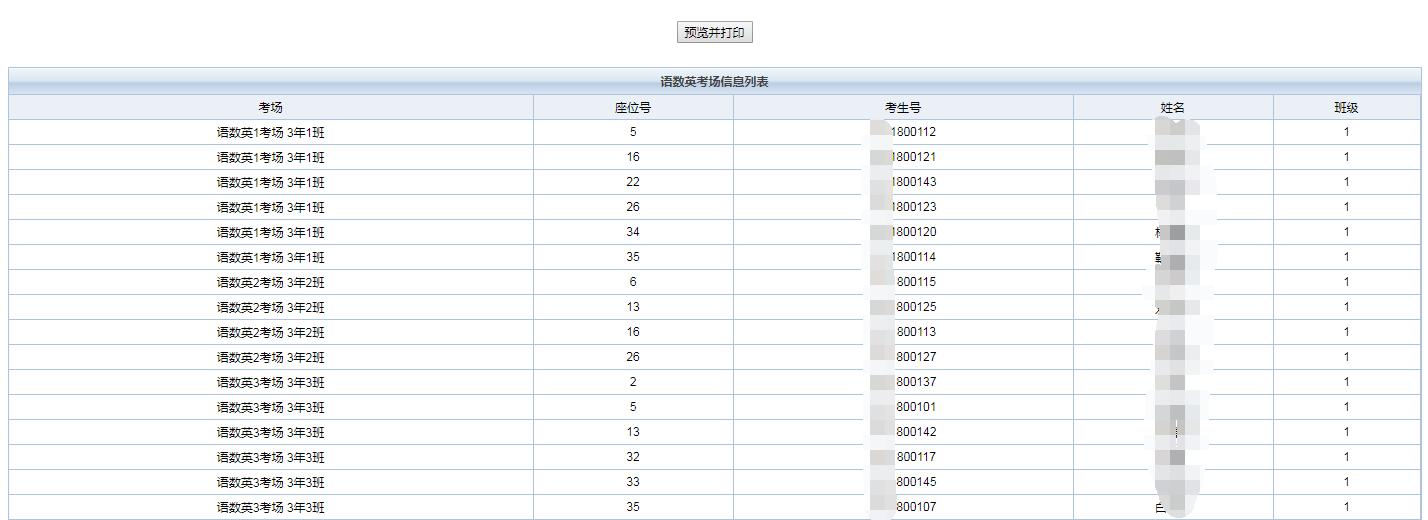Click seat 16 in the 800113 row

(x=633, y=332)
